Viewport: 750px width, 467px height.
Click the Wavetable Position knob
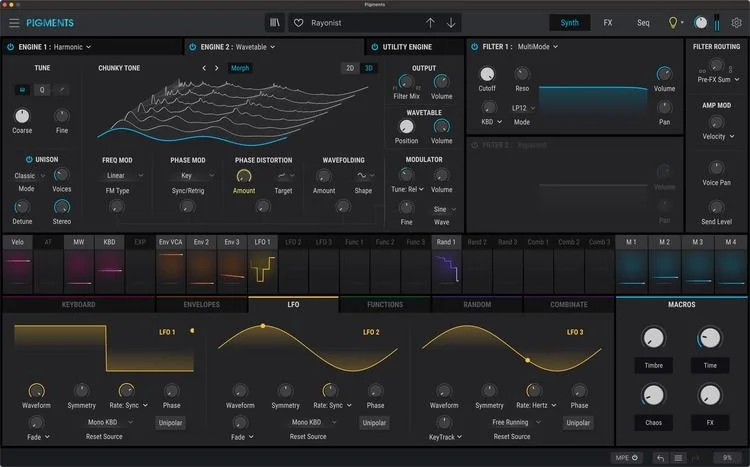pyautogui.click(x=406, y=126)
